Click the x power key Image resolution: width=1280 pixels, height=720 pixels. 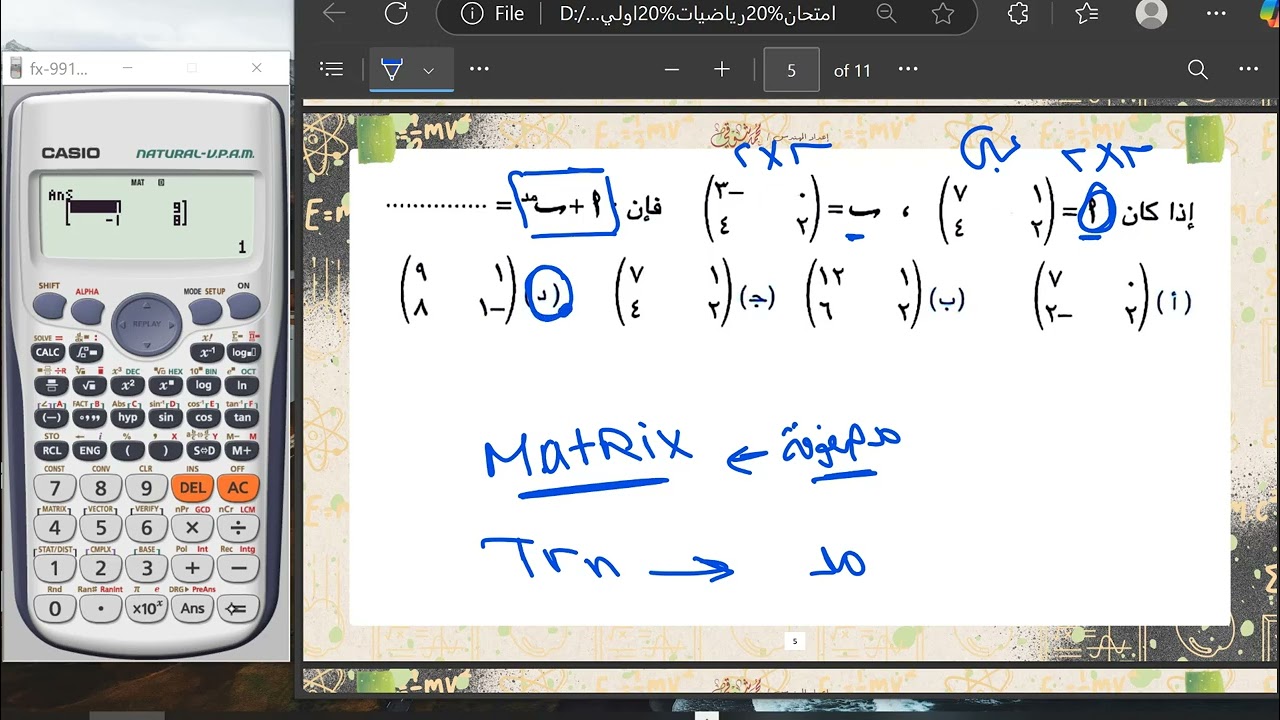(166, 385)
